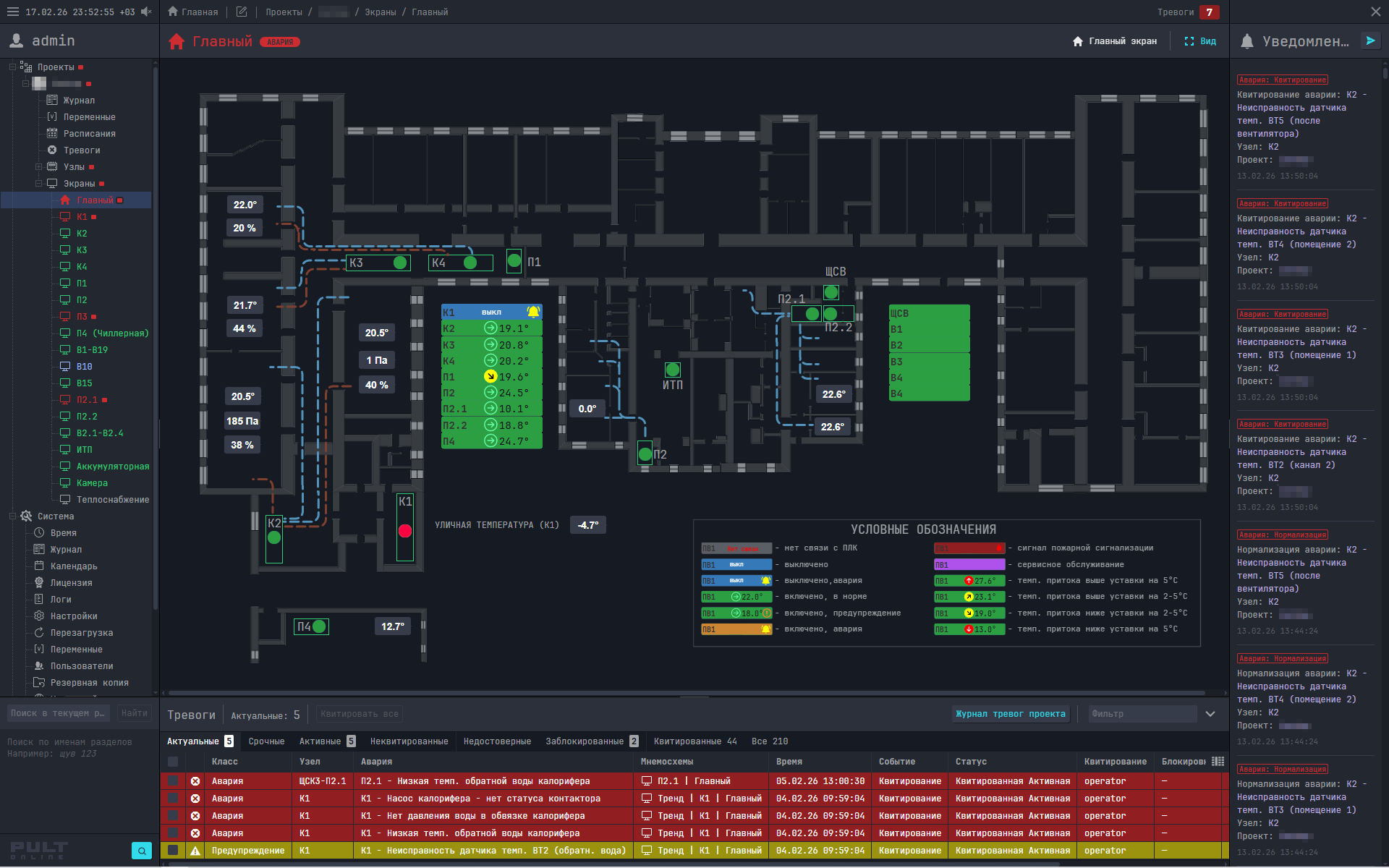Click the send arrow icon next to Уведомления
The height and width of the screenshot is (868, 1389).
[x=1371, y=41]
